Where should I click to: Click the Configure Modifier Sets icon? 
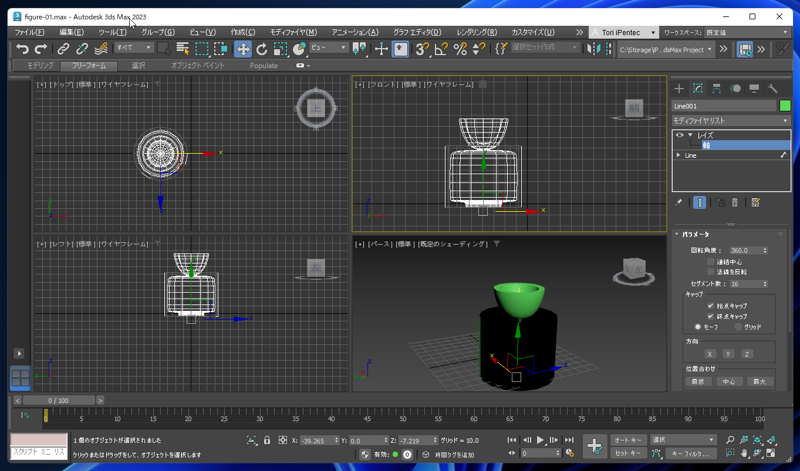(756, 203)
